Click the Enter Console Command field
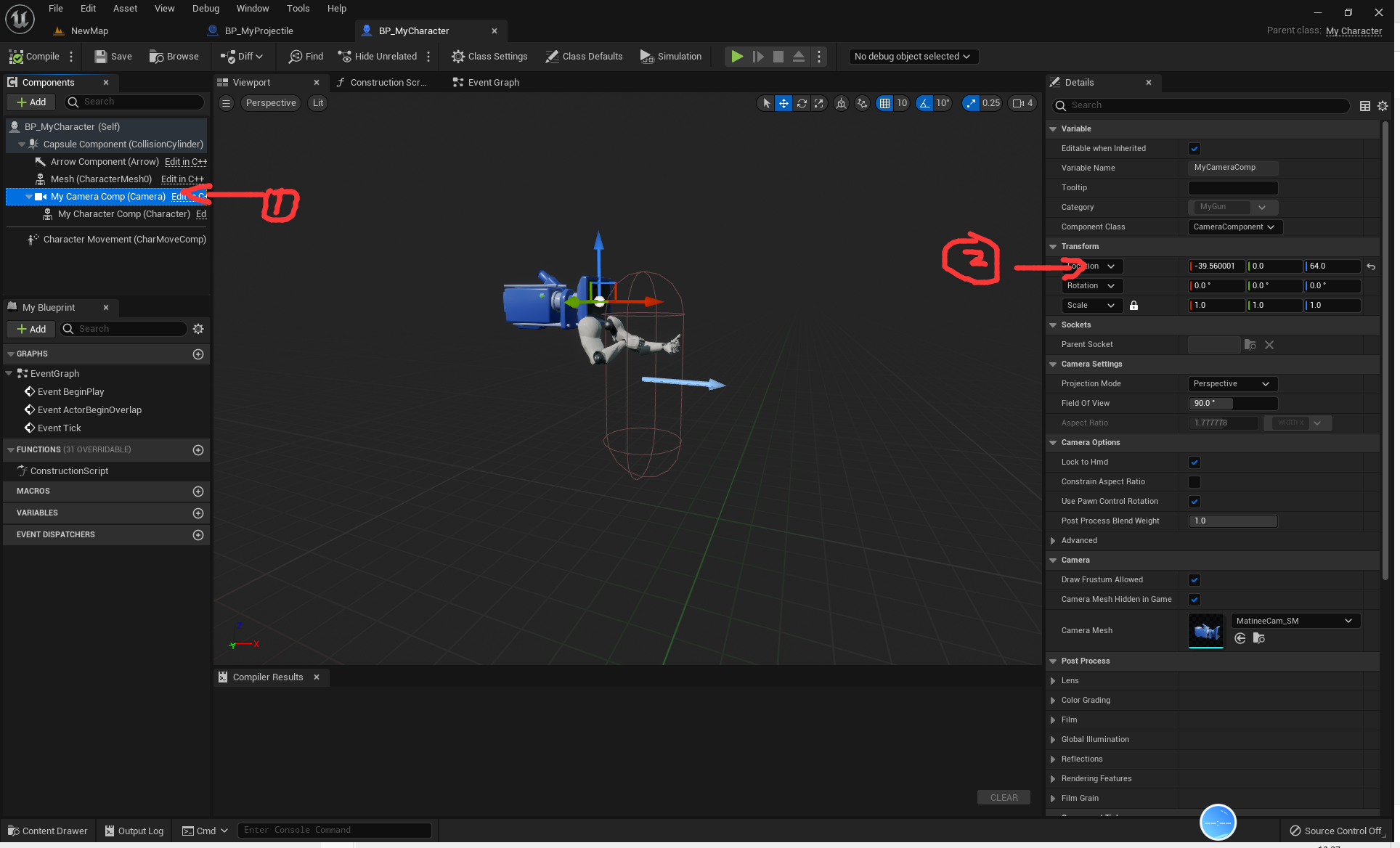 coord(334,829)
